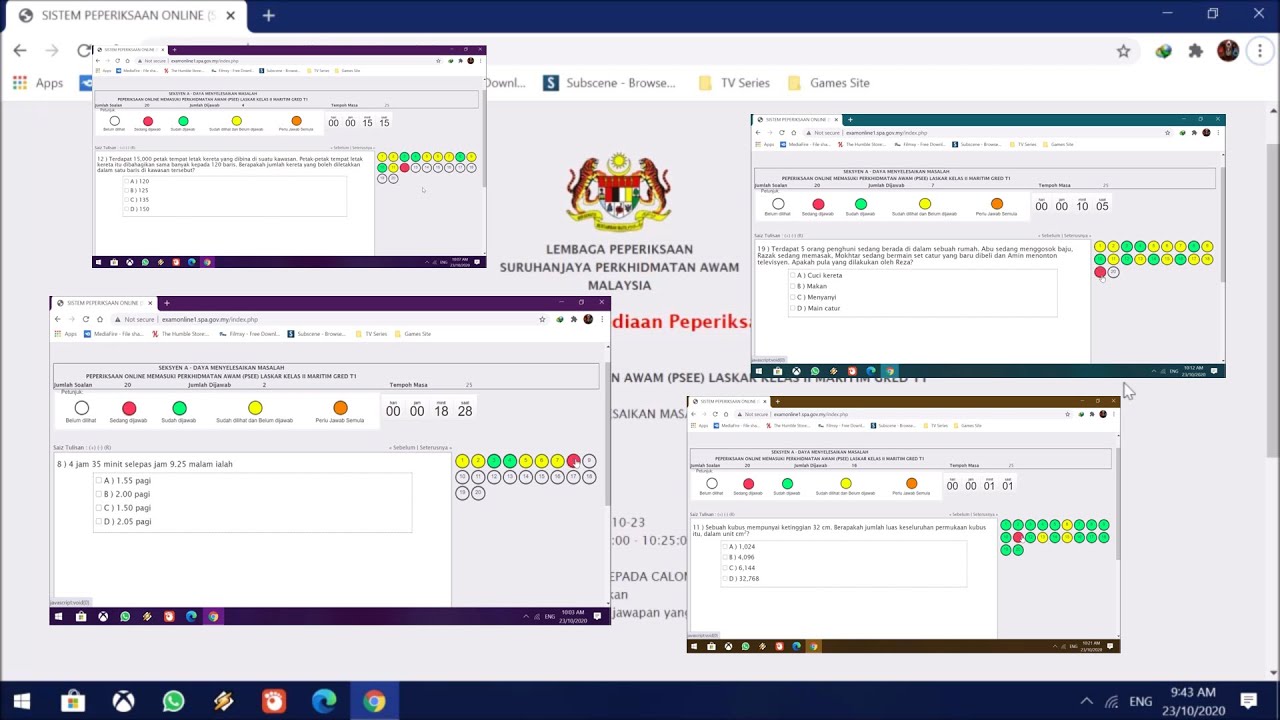The height and width of the screenshot is (720, 1280).
Task: Click Seterusnya link in question 8 window
Action: (435, 448)
